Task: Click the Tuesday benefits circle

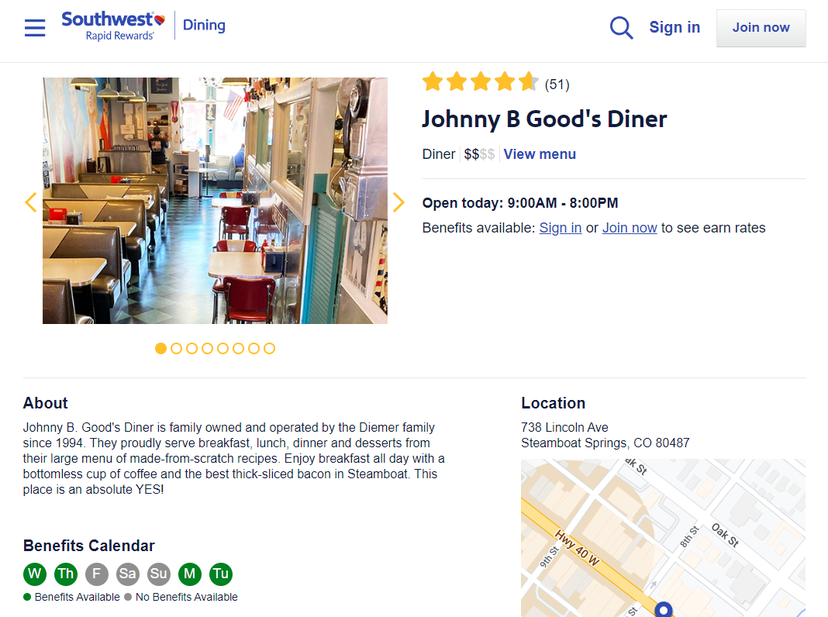Action: pos(221,574)
